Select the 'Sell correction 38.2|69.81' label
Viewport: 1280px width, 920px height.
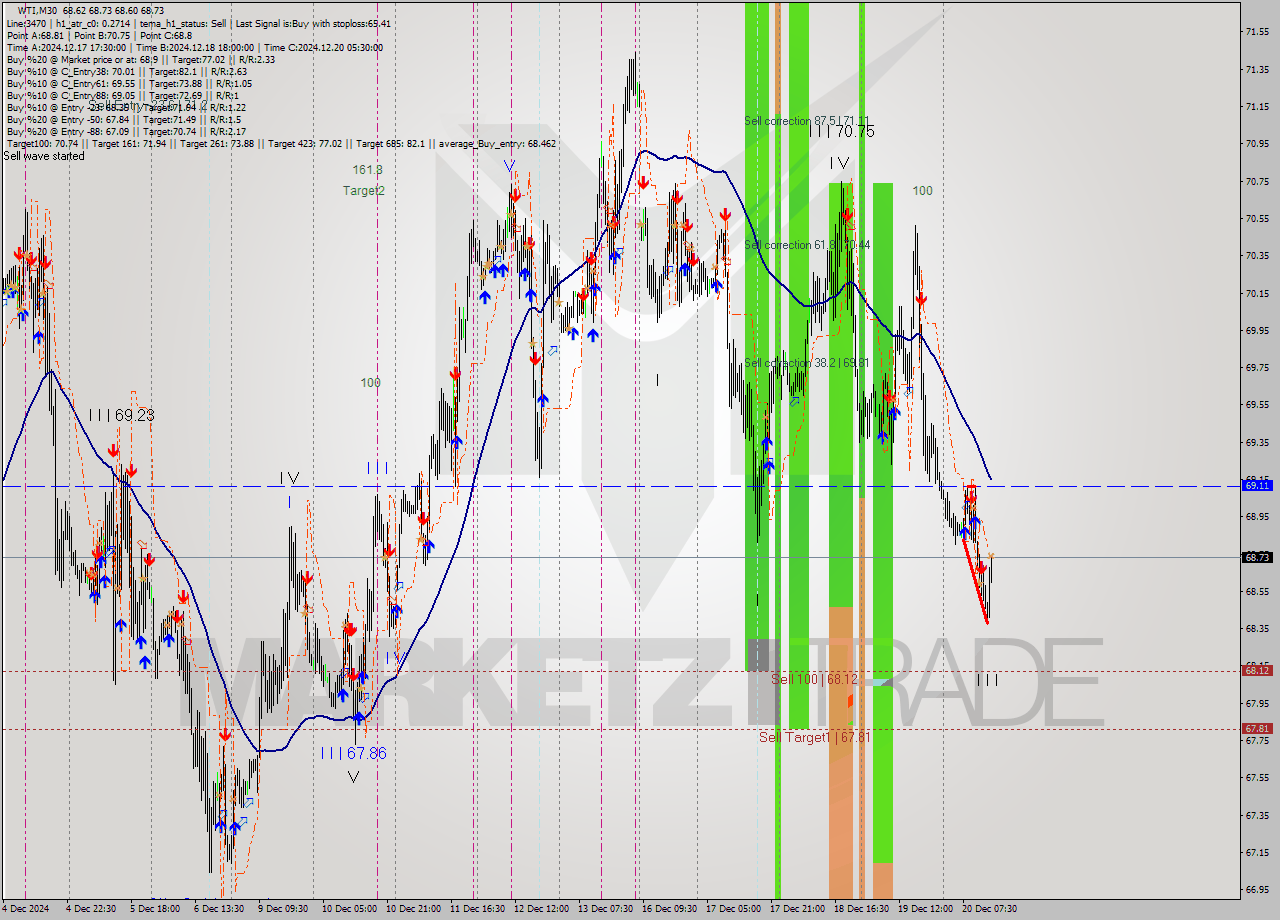(807, 363)
